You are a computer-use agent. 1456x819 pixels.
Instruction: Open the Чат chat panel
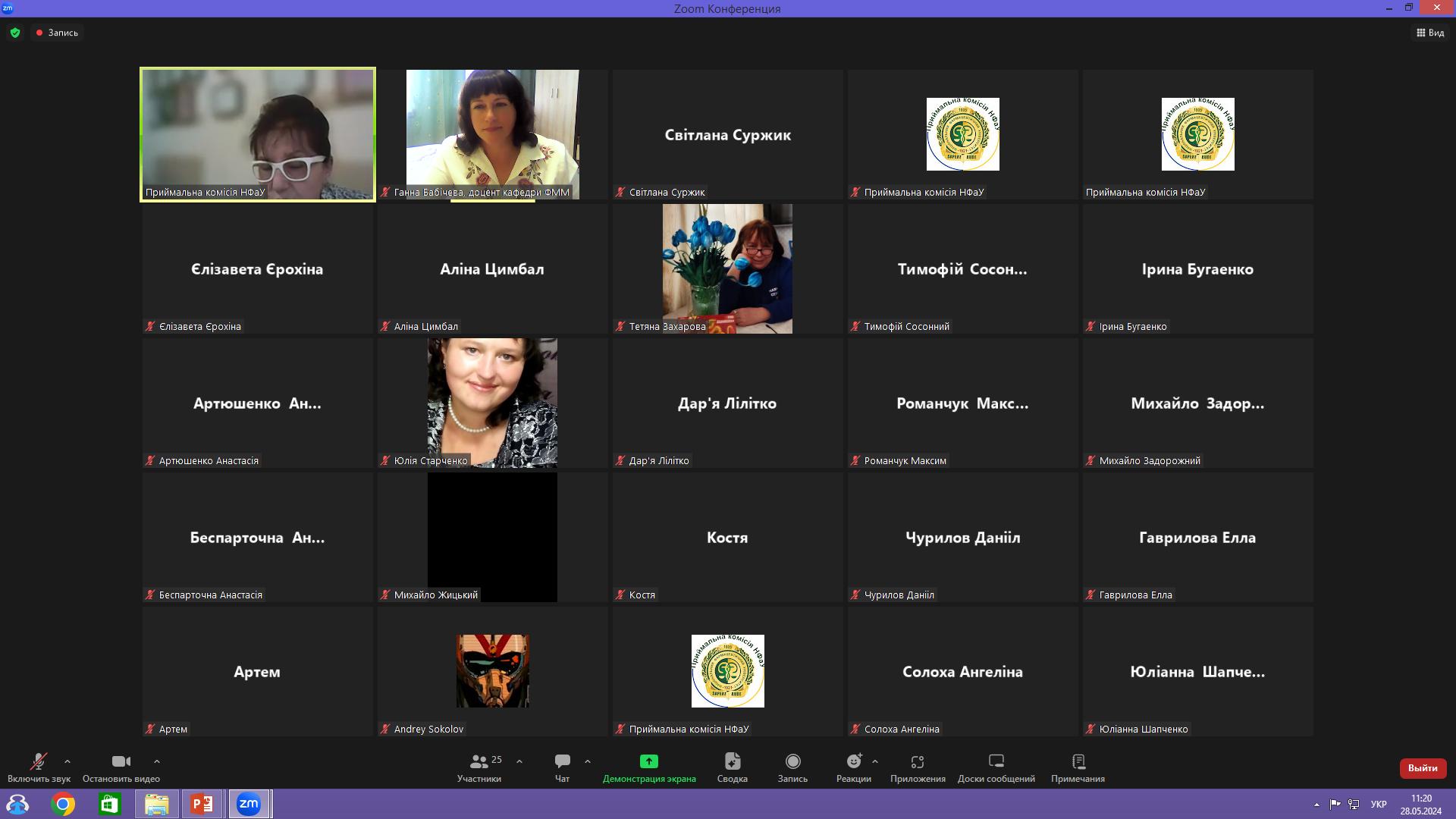coord(562,767)
